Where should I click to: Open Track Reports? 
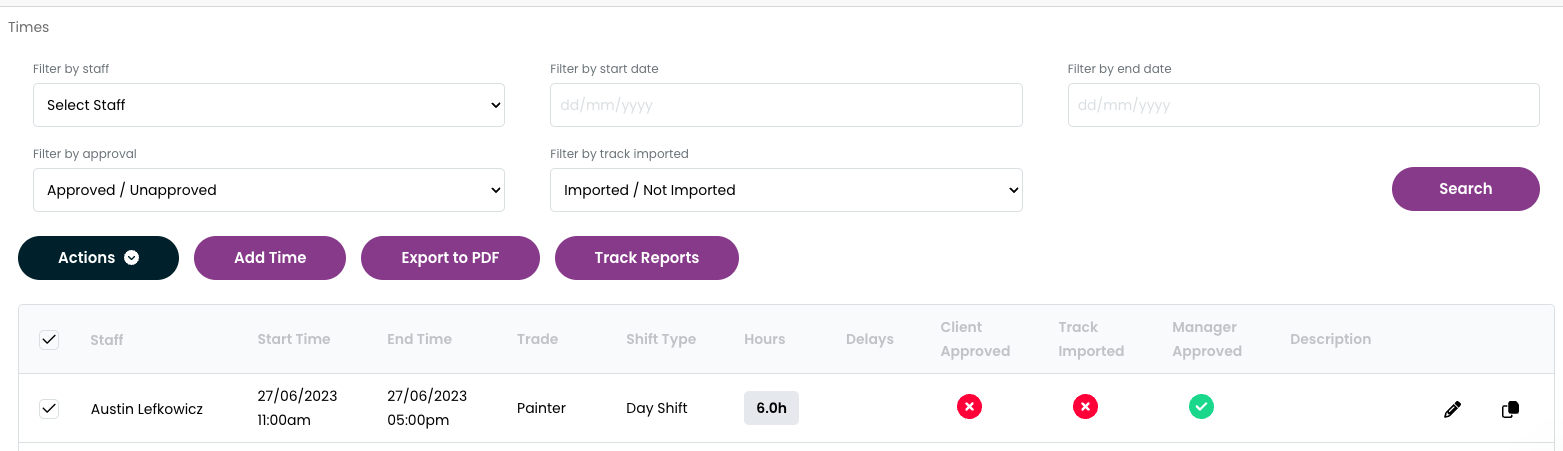[x=646, y=258]
